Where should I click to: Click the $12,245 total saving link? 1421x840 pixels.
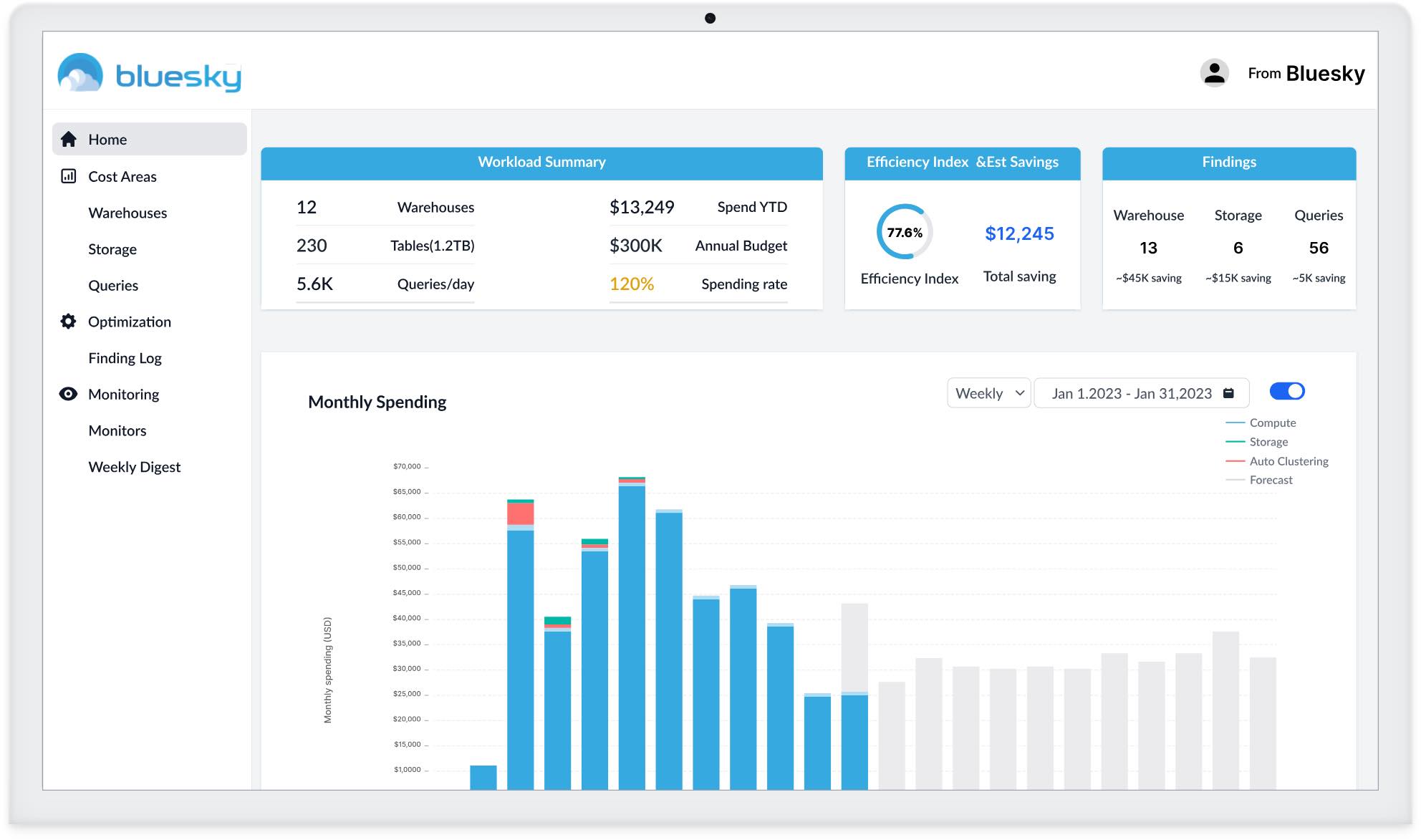coord(1019,233)
